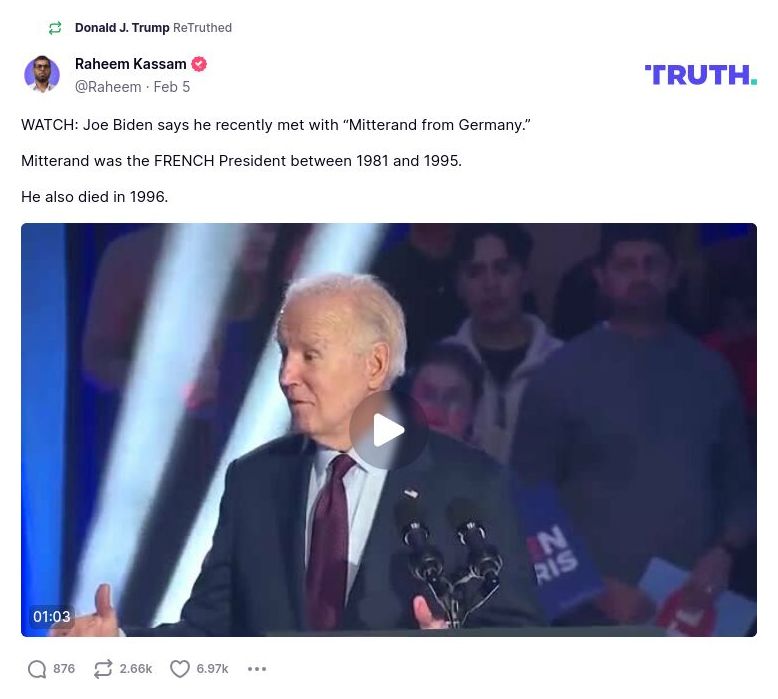Click the 6.97k likes count
Image resolution: width=778 pixels, height=699 pixels.
tap(212, 669)
